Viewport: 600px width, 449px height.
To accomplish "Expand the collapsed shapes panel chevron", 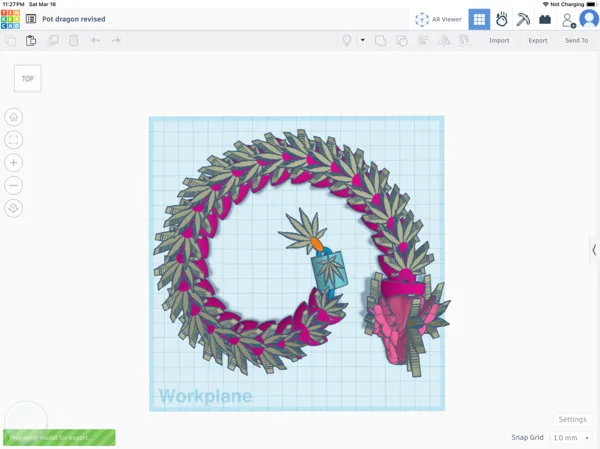I will click(x=594, y=250).
